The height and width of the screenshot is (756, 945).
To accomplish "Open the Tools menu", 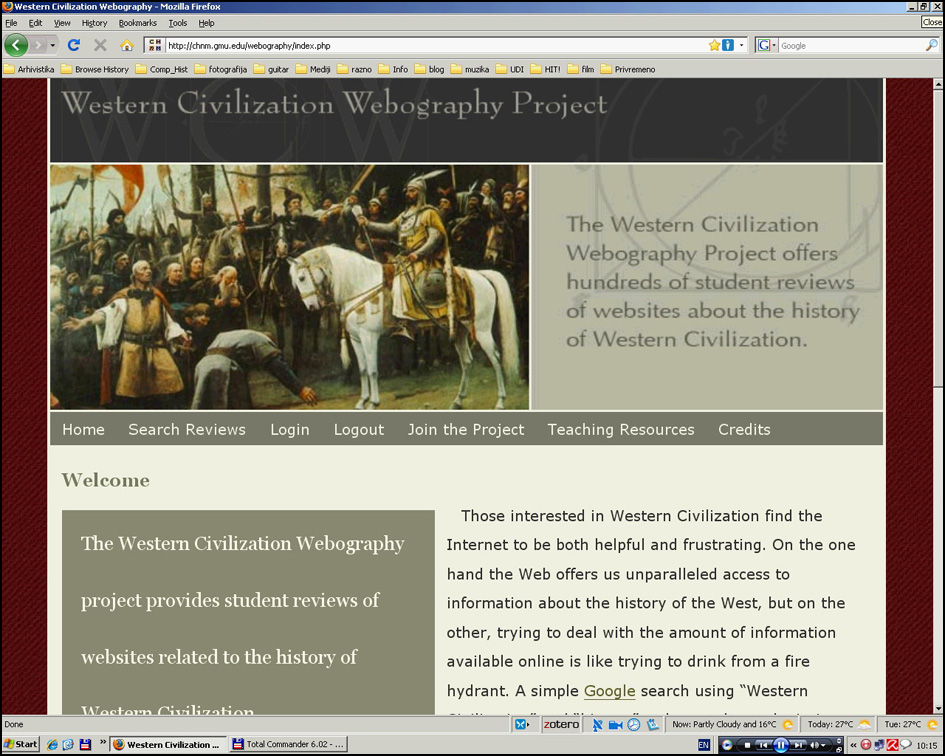I will [x=177, y=23].
